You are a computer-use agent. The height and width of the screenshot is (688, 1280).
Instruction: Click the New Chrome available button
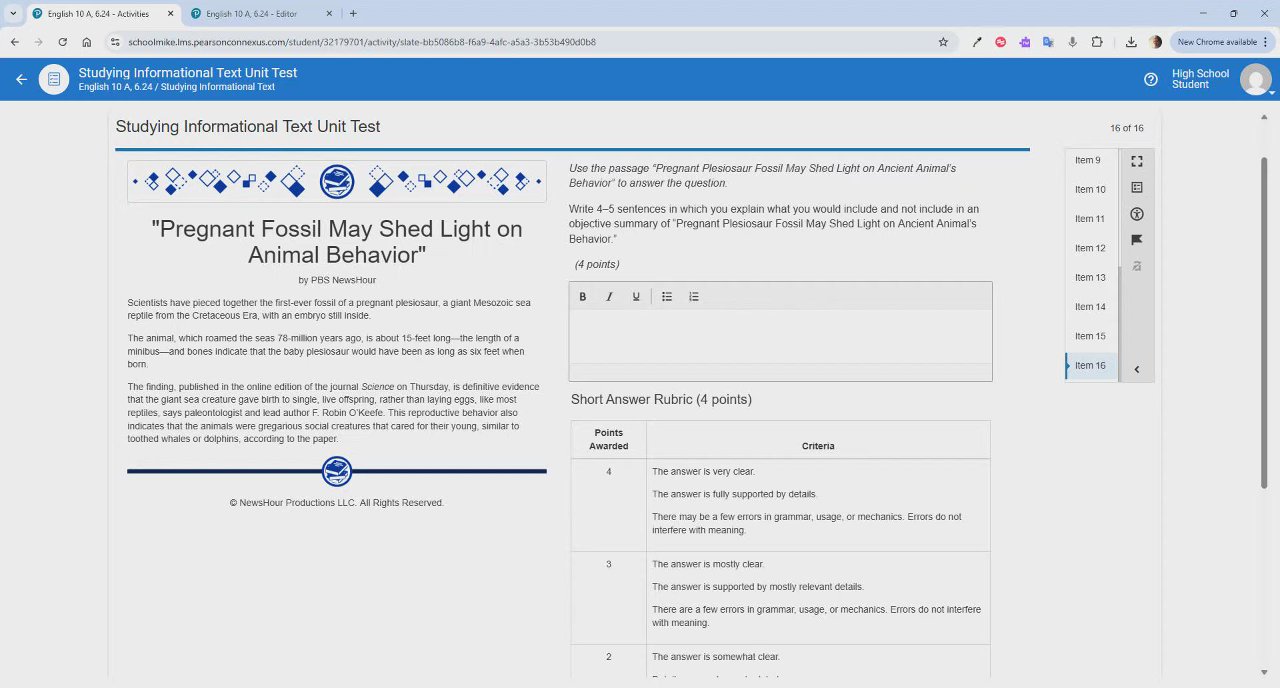tap(1216, 42)
